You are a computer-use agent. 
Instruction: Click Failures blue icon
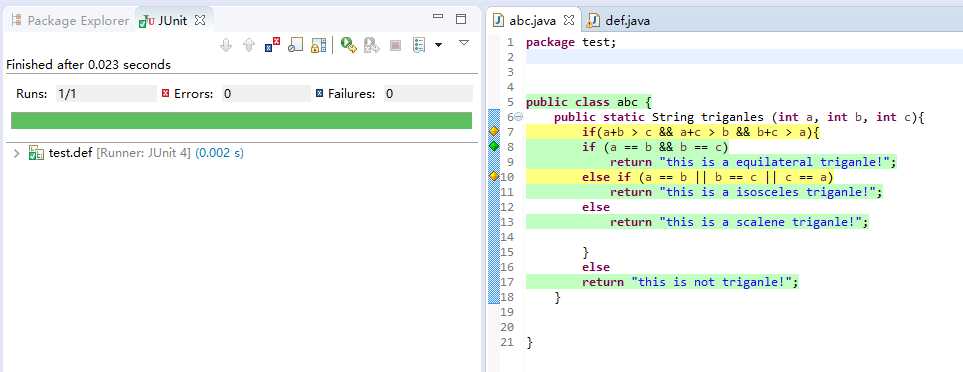point(319,94)
